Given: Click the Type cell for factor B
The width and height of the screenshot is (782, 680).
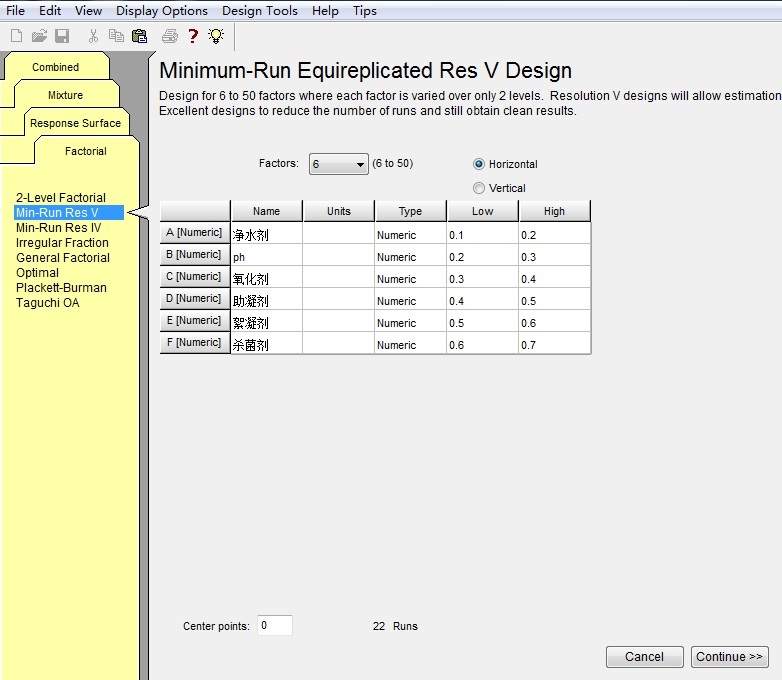Looking at the screenshot, I should click(x=410, y=257).
